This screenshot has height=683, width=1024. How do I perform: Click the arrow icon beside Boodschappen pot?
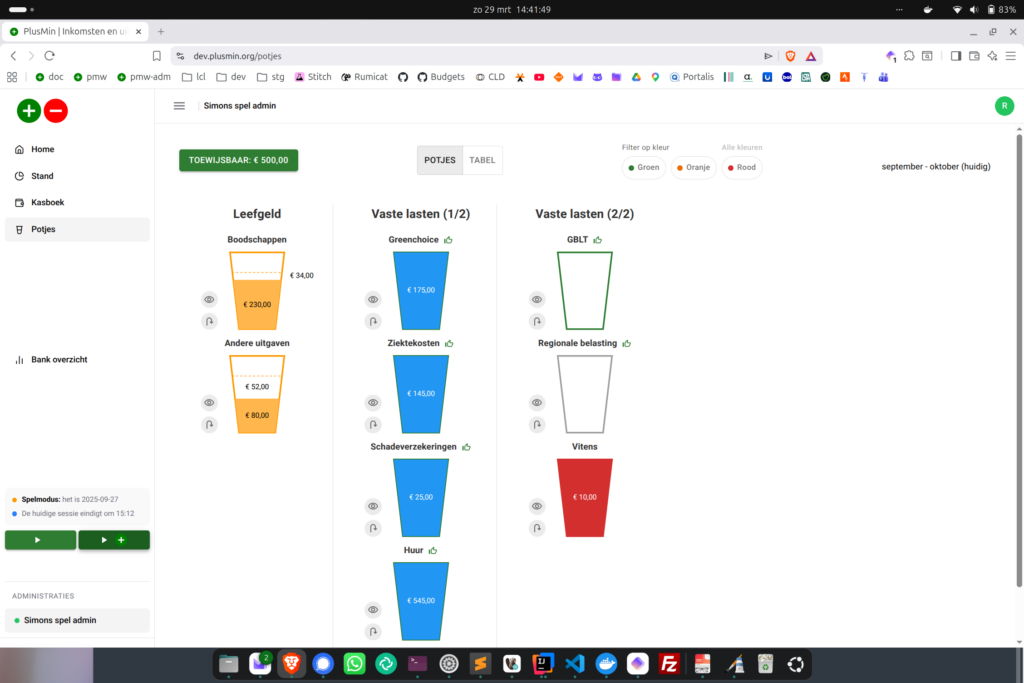(209, 321)
